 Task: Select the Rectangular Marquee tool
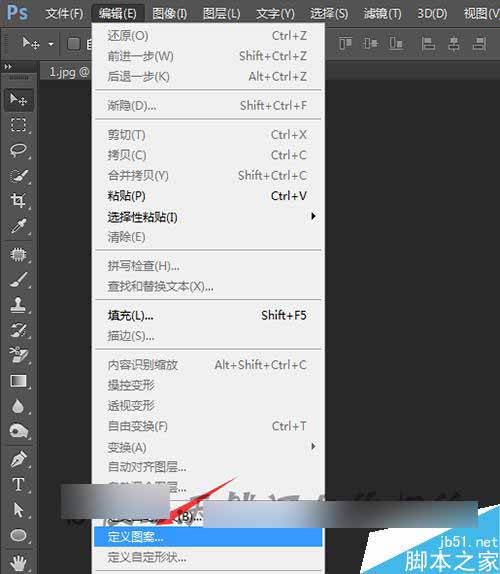(18, 124)
